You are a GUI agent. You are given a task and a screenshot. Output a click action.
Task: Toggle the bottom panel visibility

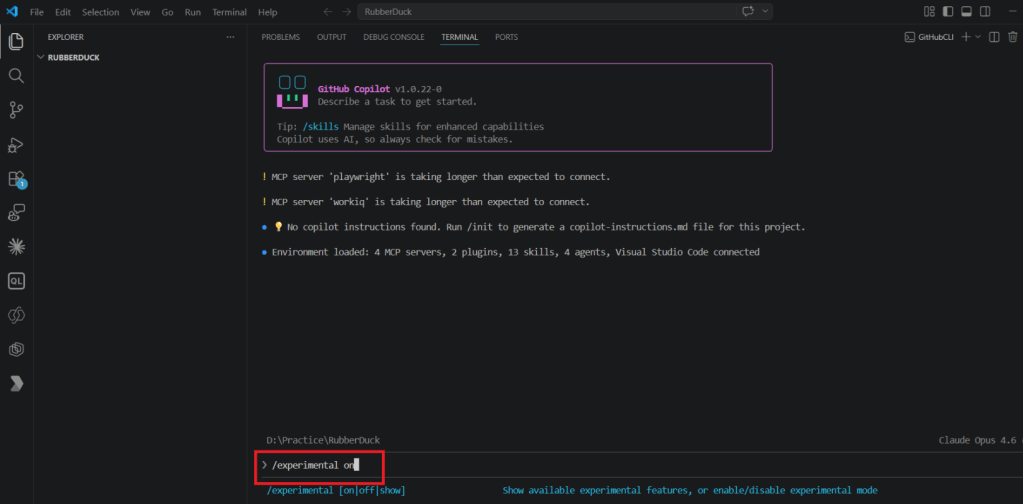[x=966, y=12]
